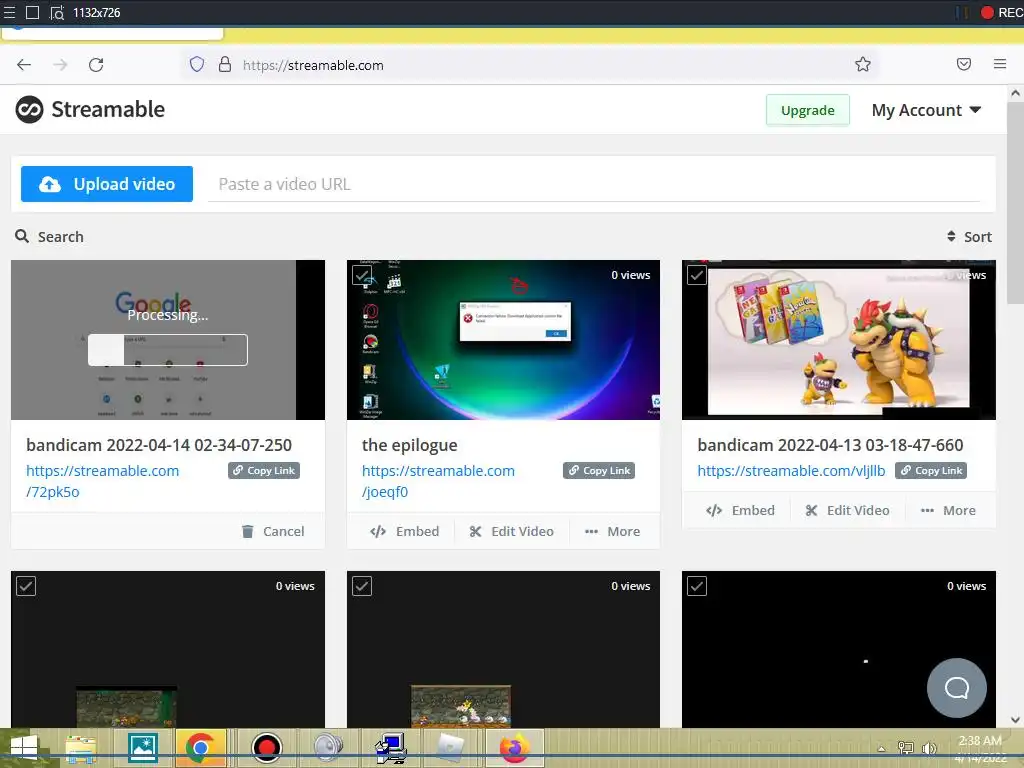Open the photos app taskbar icon
This screenshot has width=1024, height=768.
142,748
